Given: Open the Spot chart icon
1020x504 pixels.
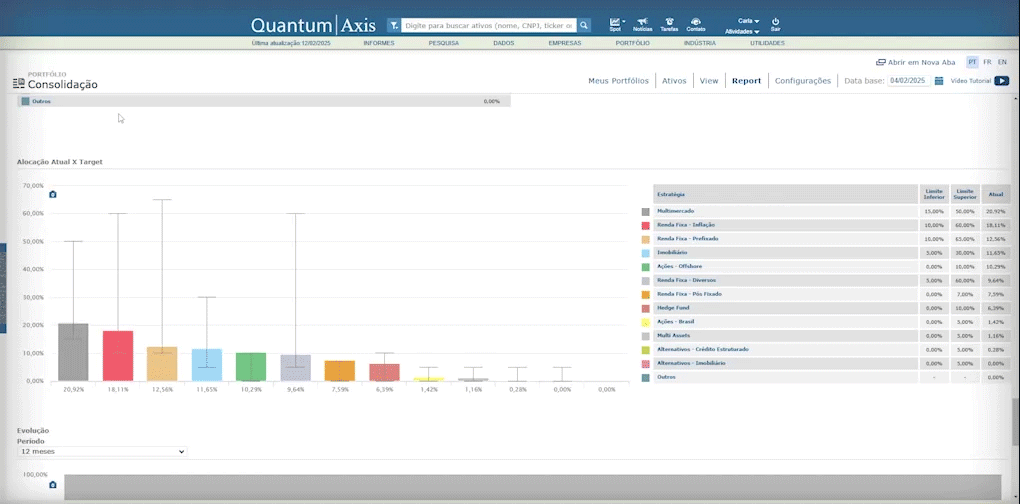Looking at the screenshot, I should [x=616, y=23].
